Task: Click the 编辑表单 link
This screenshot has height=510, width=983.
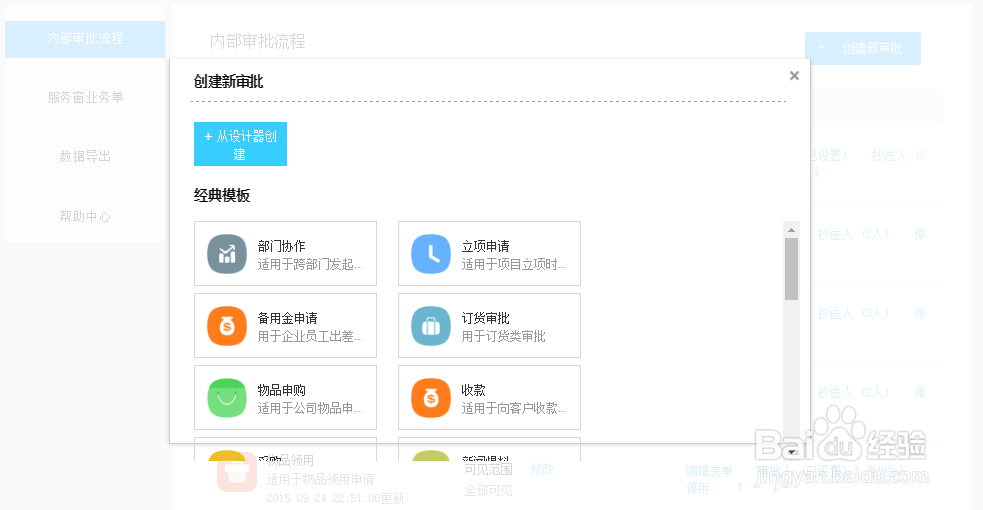Action: click(x=709, y=471)
